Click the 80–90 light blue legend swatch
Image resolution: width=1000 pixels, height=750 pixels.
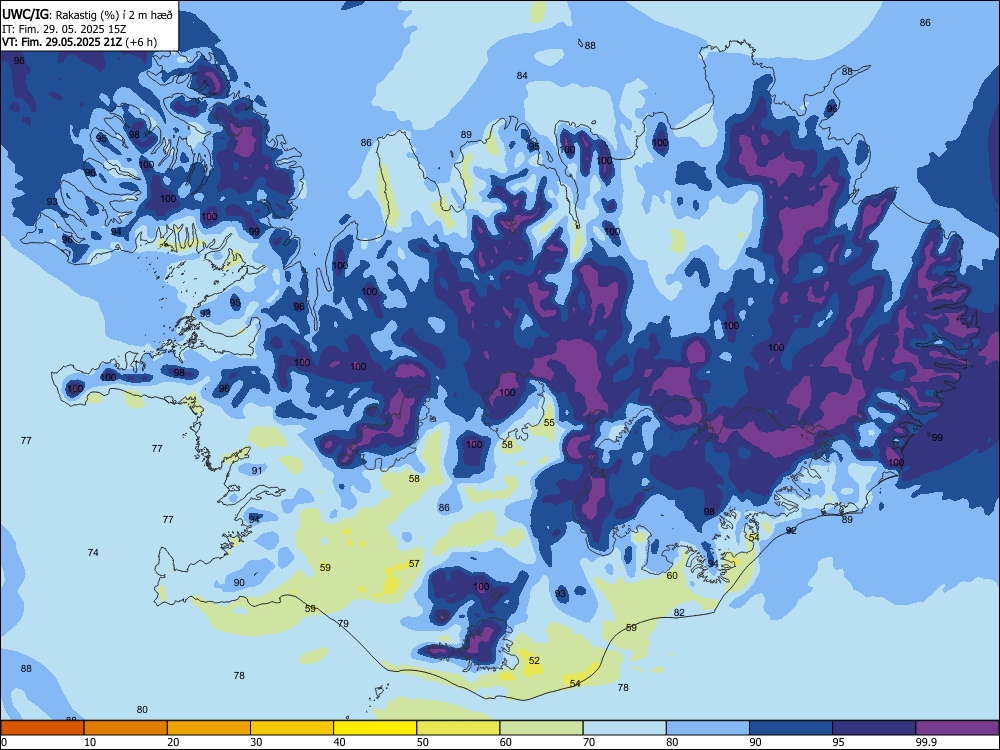708,728
